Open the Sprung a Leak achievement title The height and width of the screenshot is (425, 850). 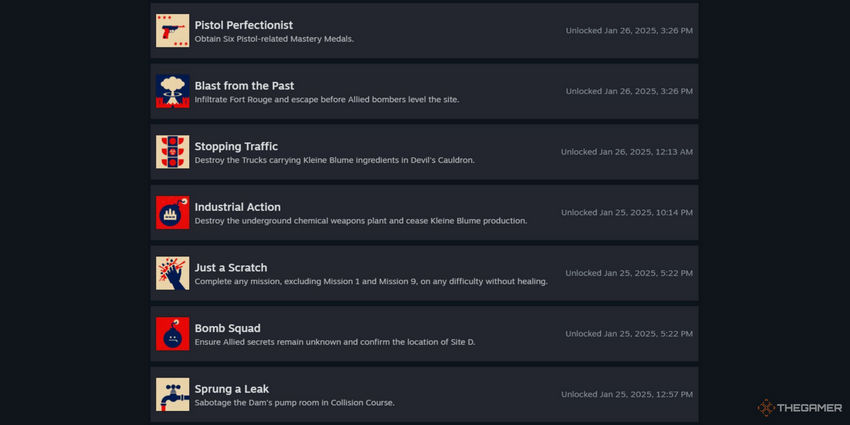(231, 389)
